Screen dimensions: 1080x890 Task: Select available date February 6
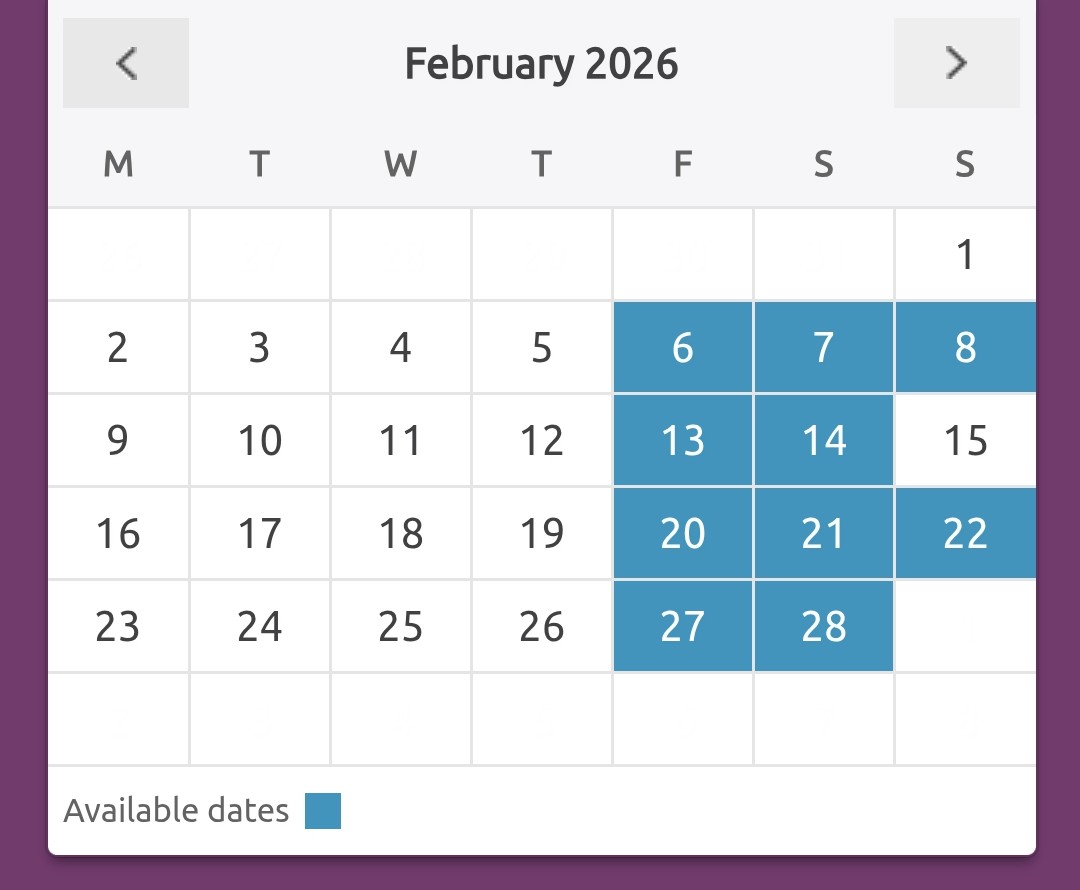(x=683, y=348)
